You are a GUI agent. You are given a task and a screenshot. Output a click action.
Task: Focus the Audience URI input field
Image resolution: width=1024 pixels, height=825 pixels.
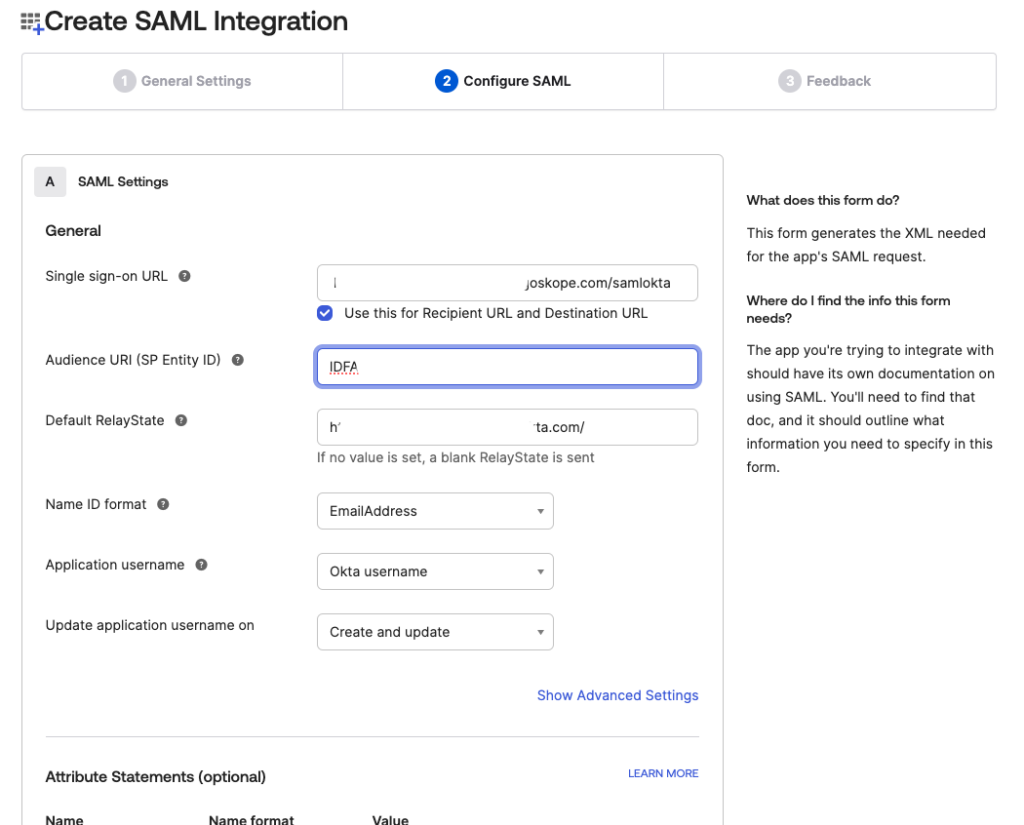point(507,367)
